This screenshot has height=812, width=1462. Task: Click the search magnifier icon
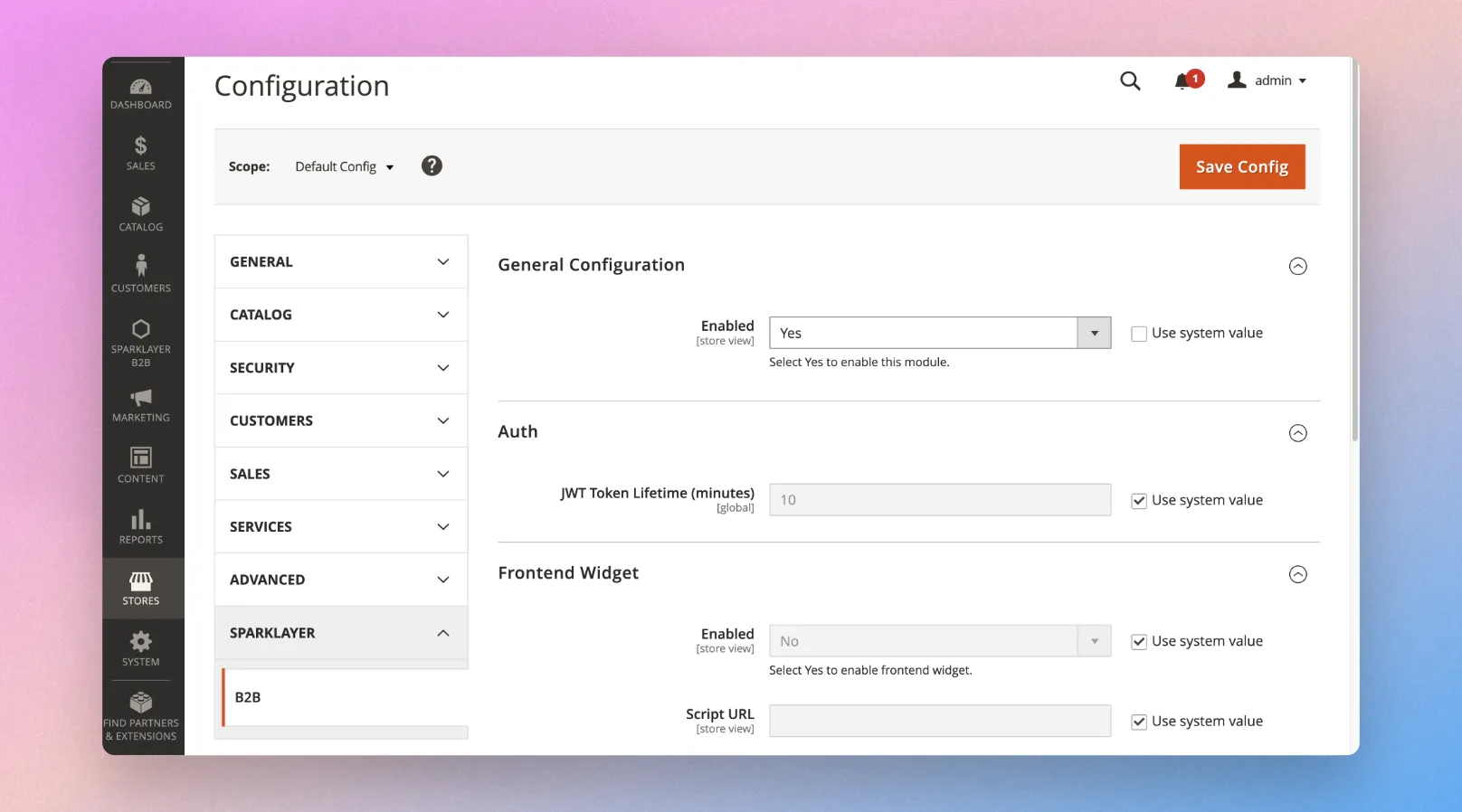[1130, 80]
